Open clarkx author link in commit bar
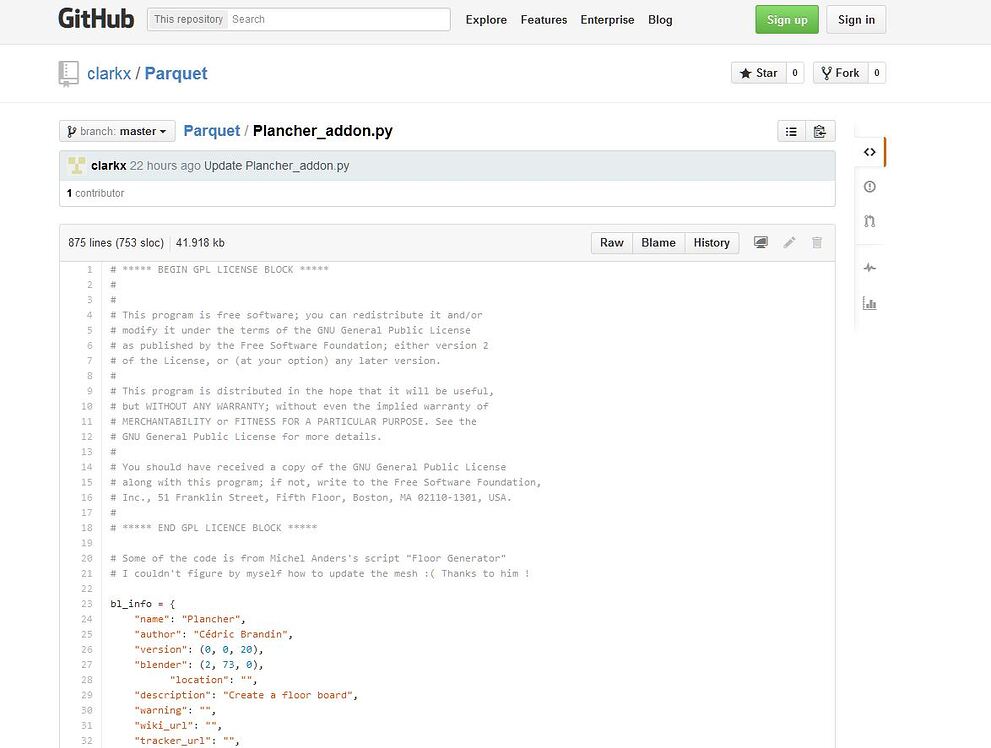 pos(109,166)
